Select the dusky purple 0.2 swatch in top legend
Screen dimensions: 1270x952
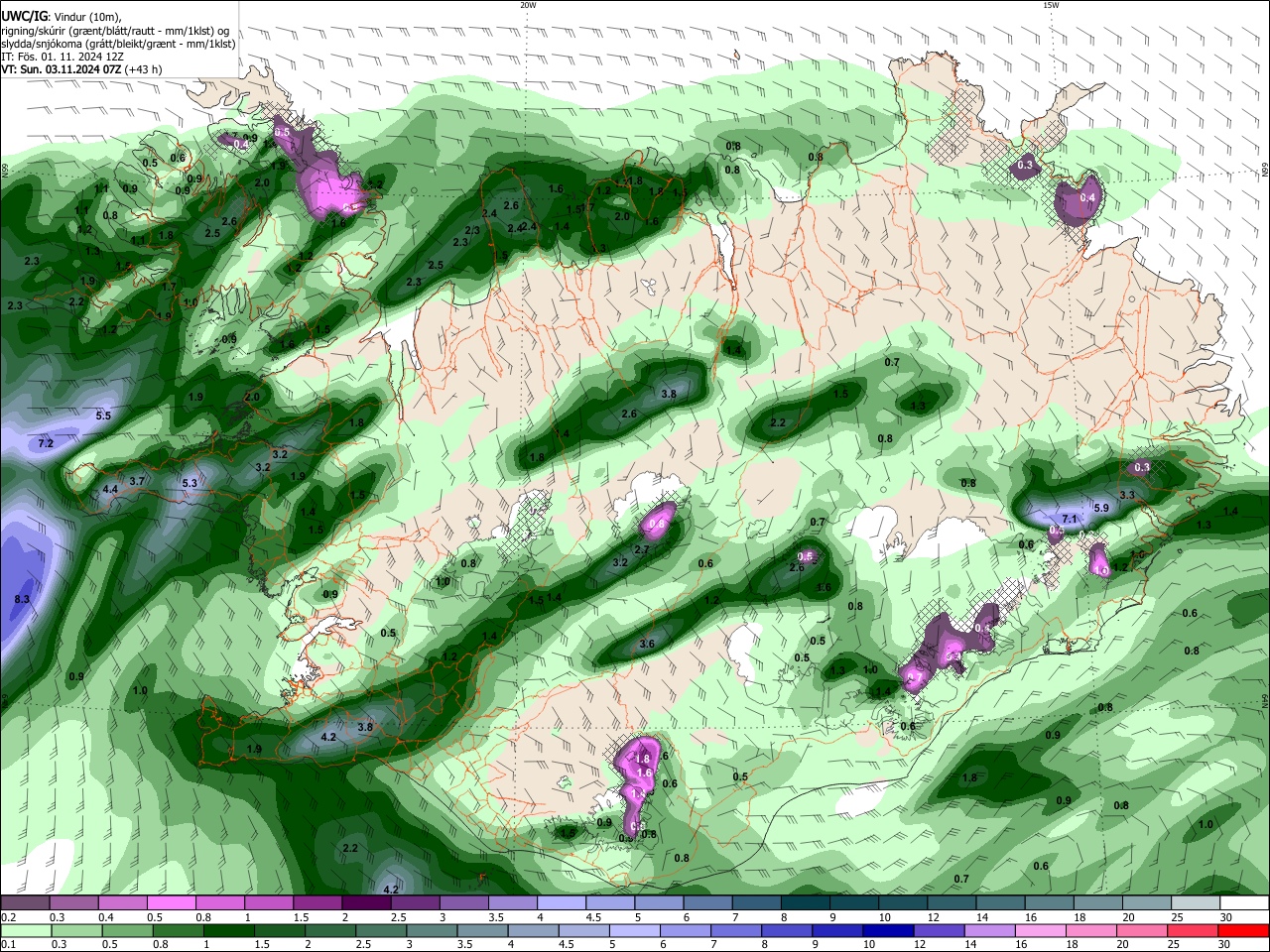click(25, 903)
